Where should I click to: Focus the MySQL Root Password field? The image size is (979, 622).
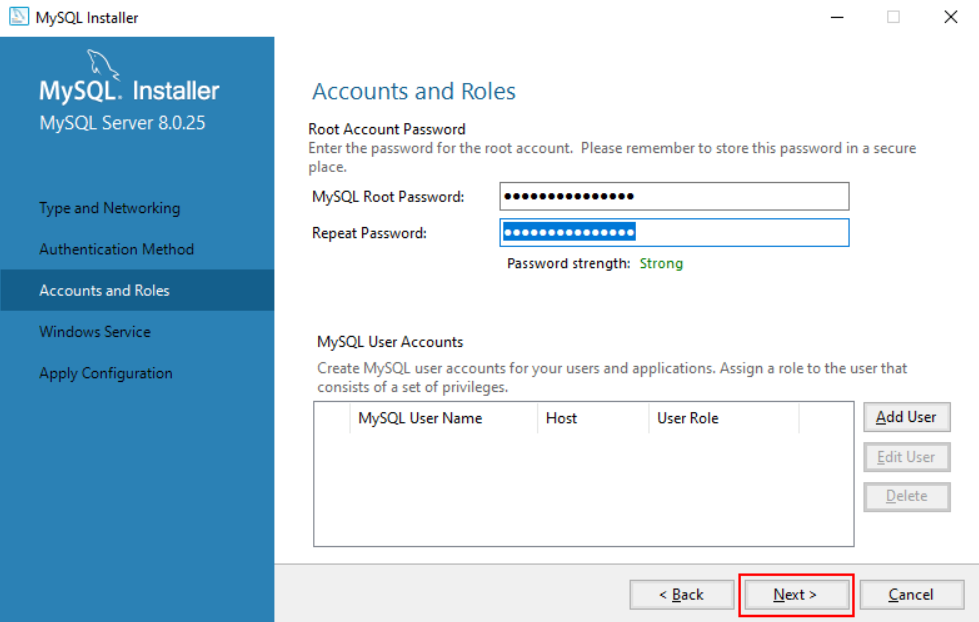[674, 197]
